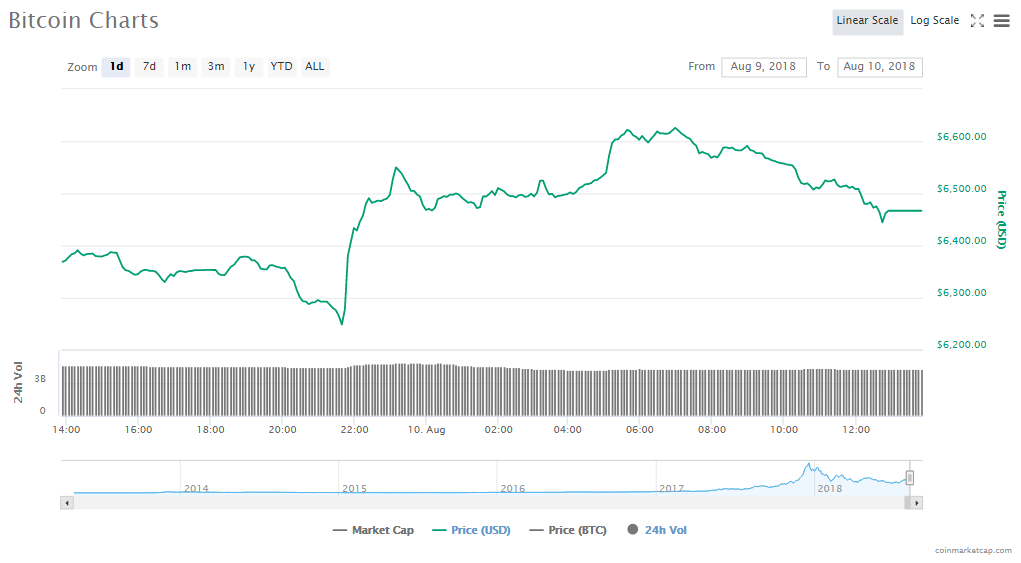Open the hamburger chart menu
1021x563 pixels.
[1001, 20]
